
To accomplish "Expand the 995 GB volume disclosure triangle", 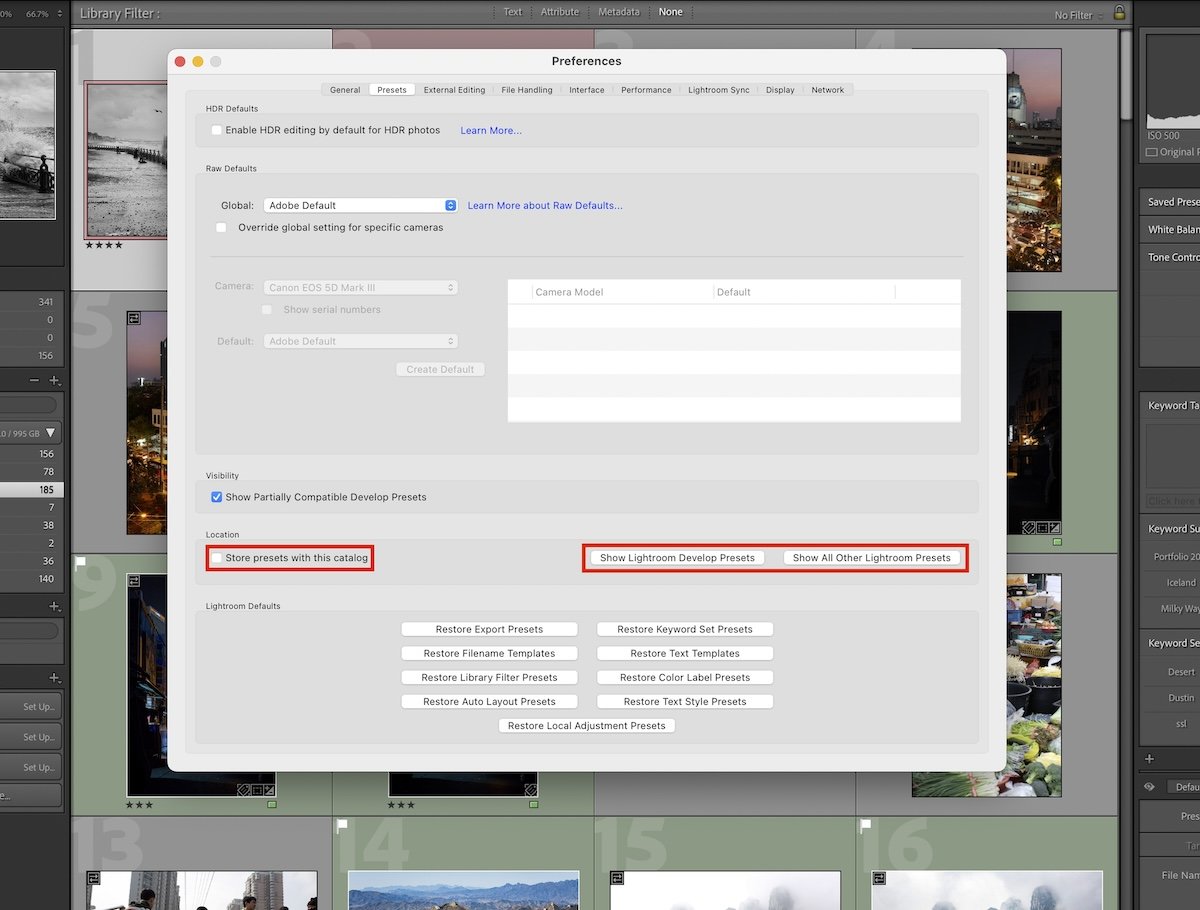I will [x=53, y=433].
